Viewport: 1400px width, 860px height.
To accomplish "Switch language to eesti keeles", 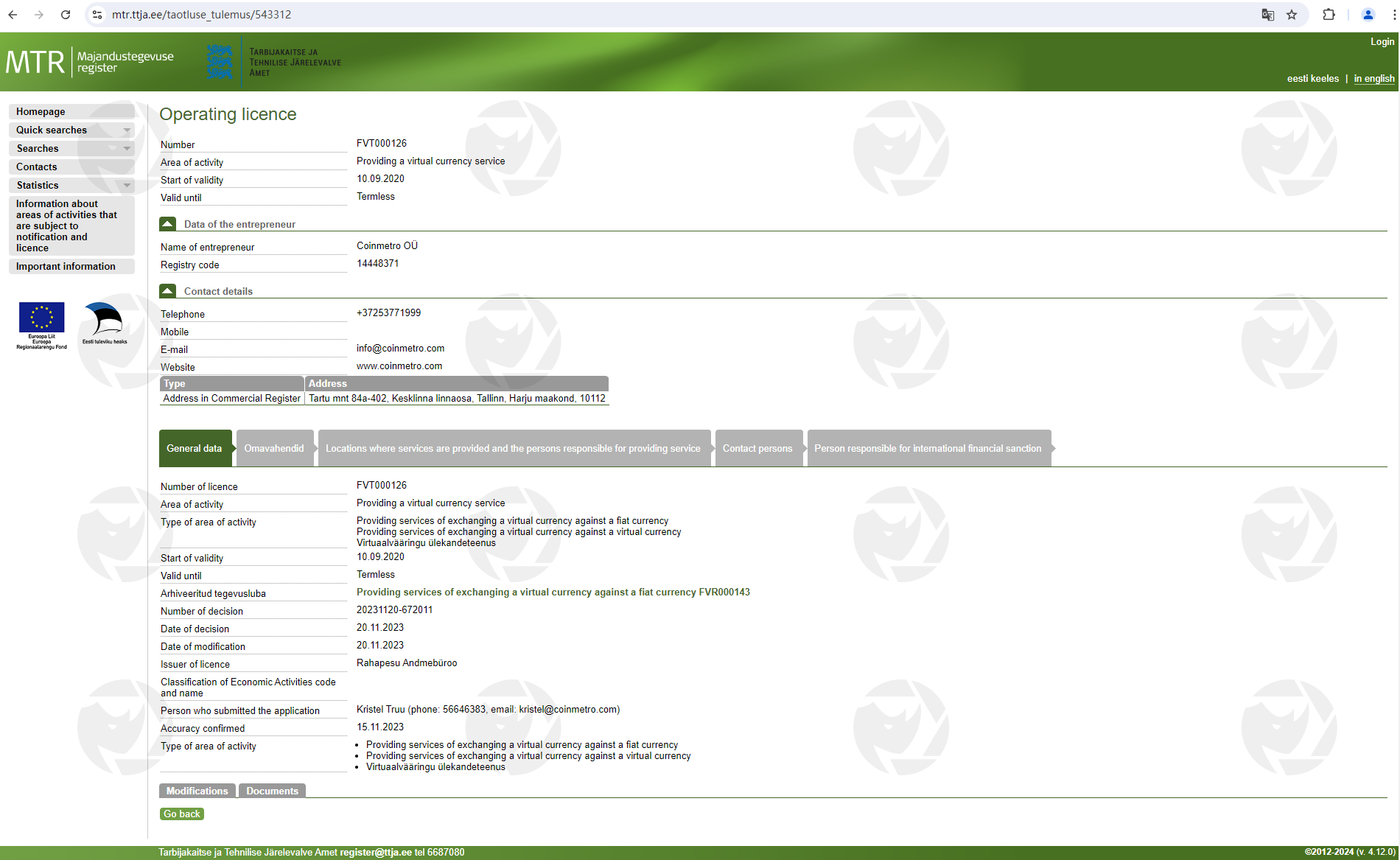I will tap(1312, 79).
